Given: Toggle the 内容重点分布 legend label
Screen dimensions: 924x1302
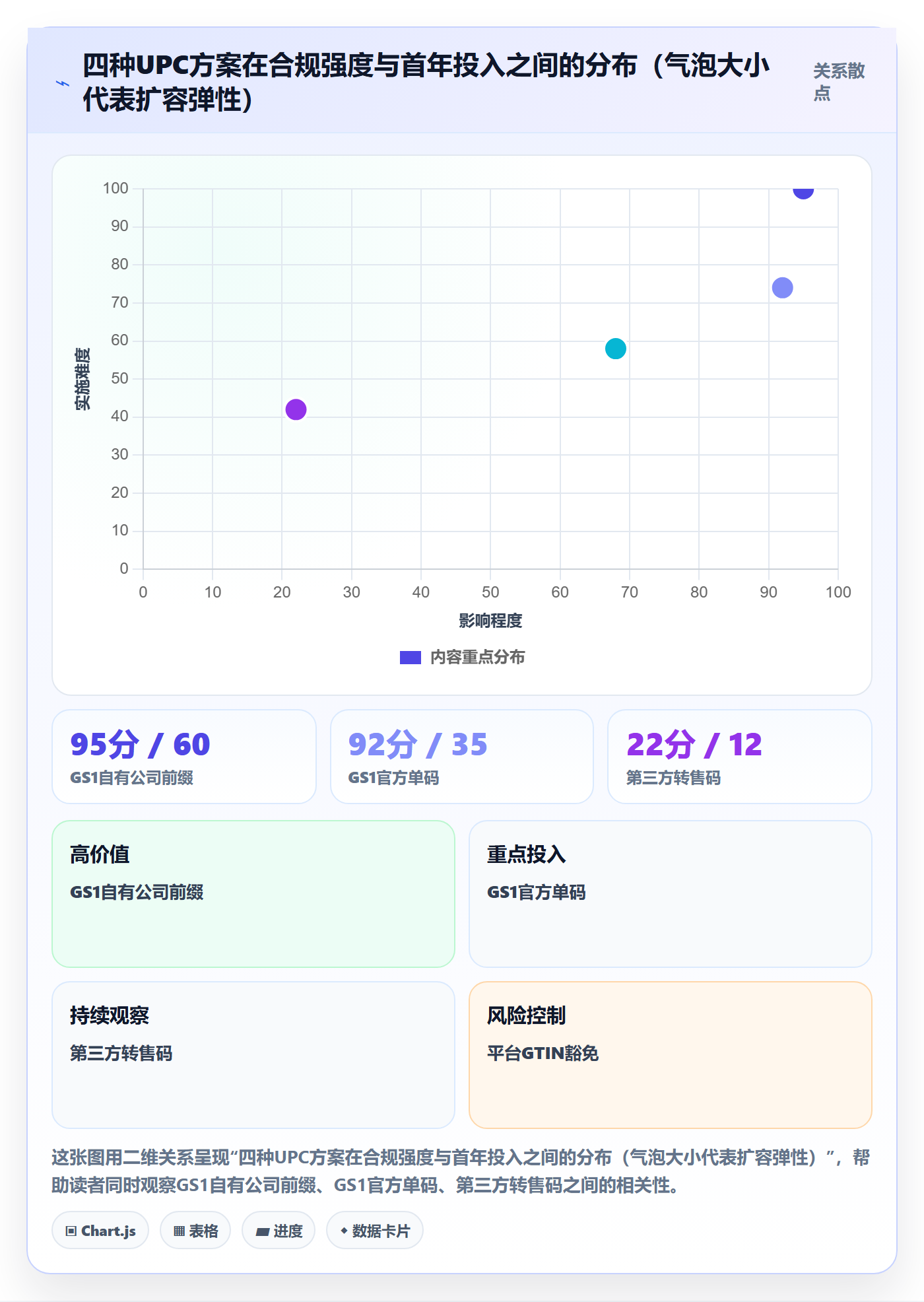Looking at the screenshot, I should coord(477,658).
